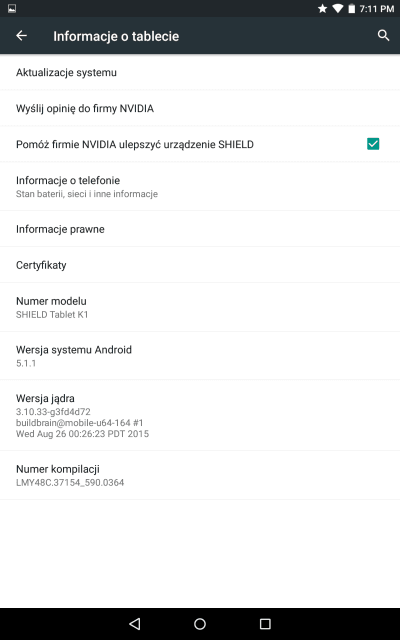Image resolution: width=400 pixels, height=640 pixels.
Task: Tap the battery icon in status bar
Action: (351, 9)
